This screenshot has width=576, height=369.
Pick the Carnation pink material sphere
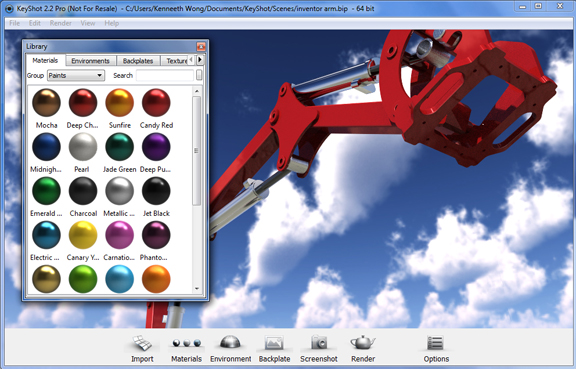(120, 235)
